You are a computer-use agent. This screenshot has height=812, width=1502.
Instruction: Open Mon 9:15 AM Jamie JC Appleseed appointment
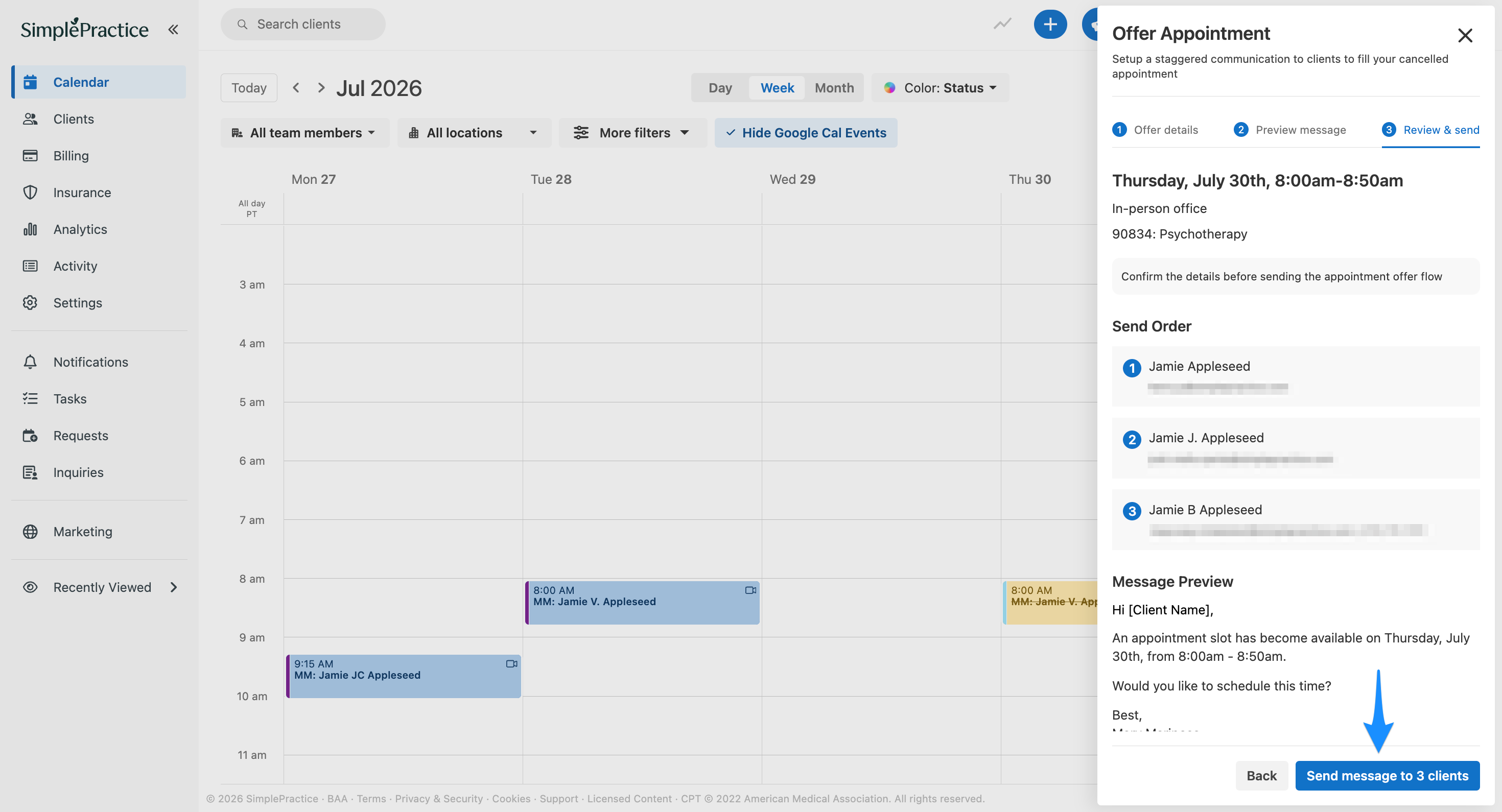tap(404, 676)
